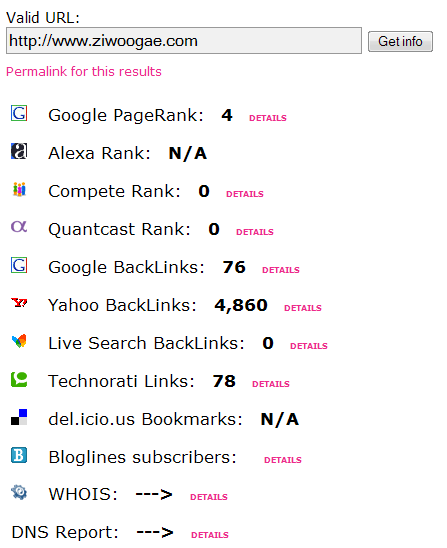Click the Google PageRank icon

(x=19, y=113)
